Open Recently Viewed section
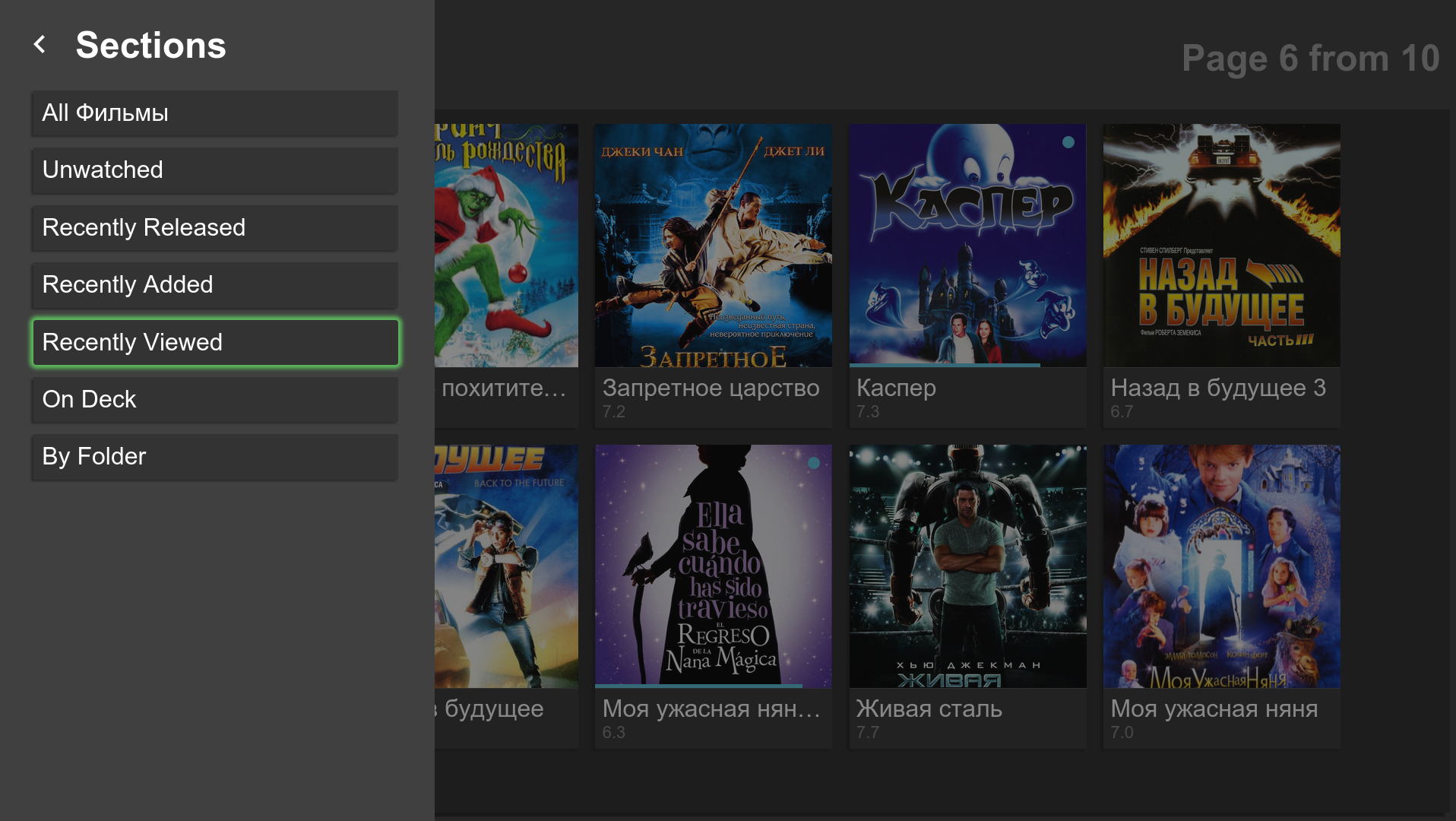The image size is (1456, 821). [x=214, y=343]
